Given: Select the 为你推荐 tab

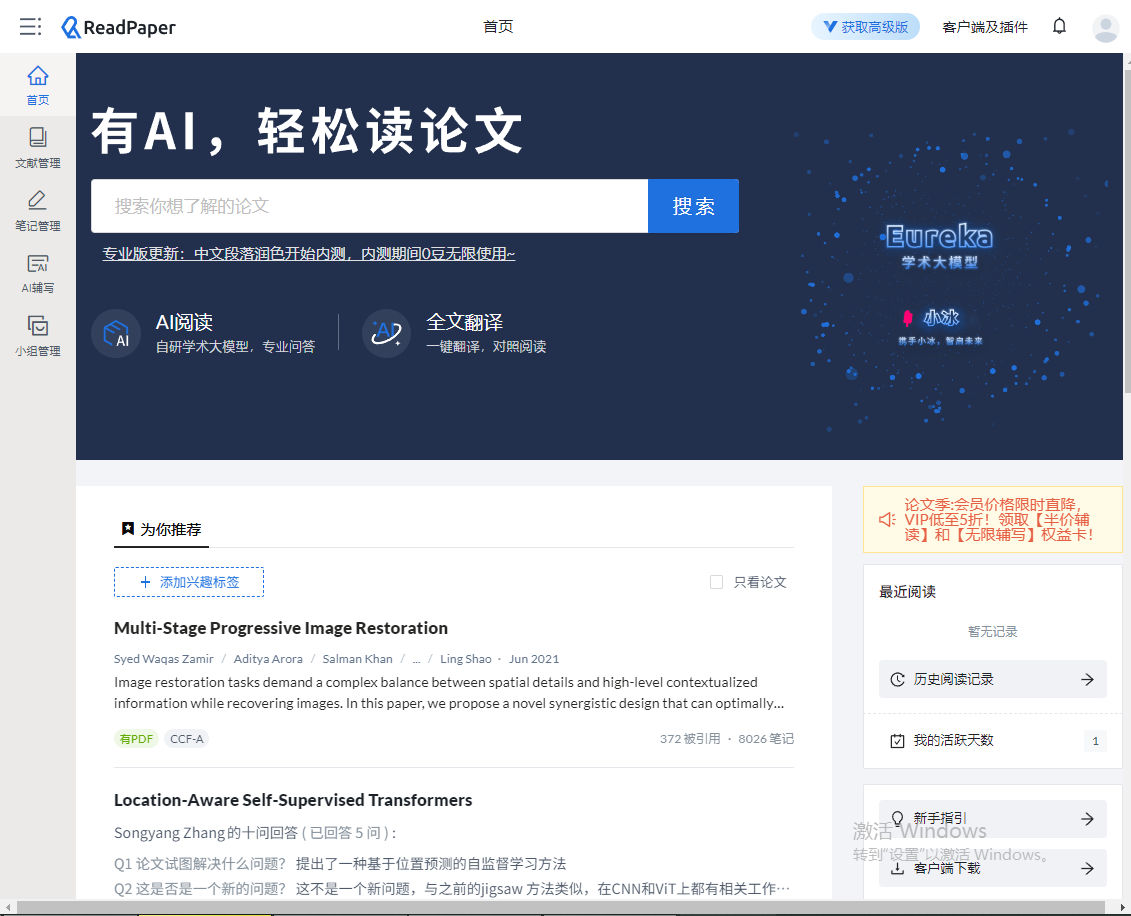Looking at the screenshot, I should (162, 529).
